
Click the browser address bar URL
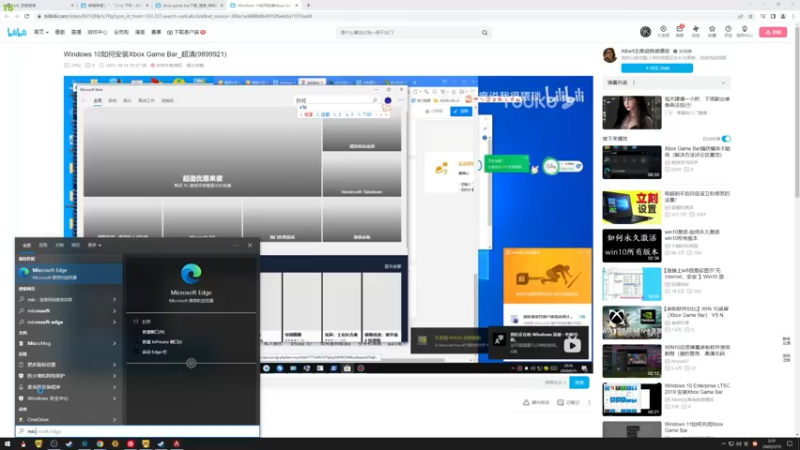point(178,16)
